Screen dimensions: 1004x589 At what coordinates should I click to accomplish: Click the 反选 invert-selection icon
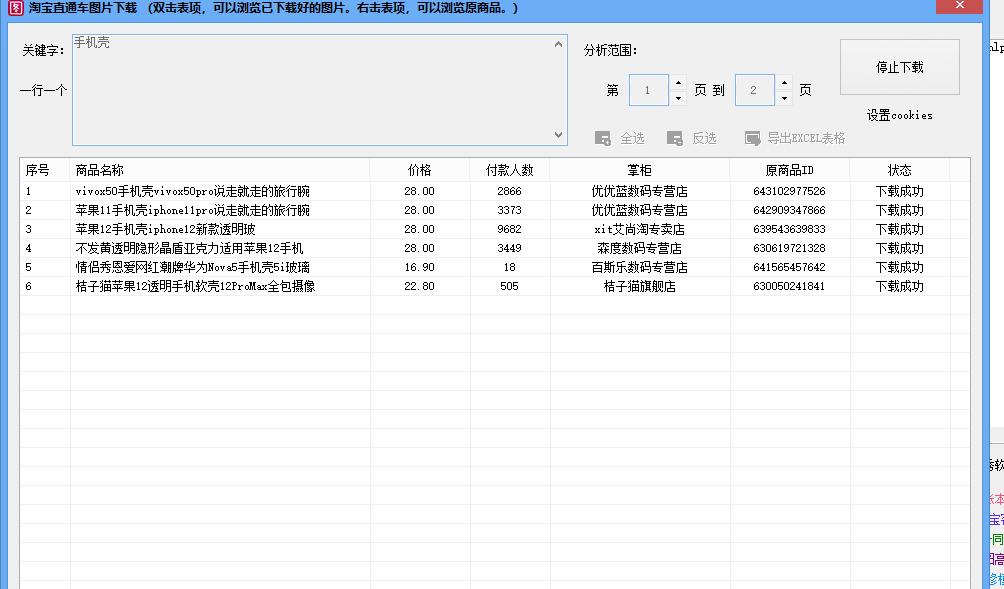676,138
